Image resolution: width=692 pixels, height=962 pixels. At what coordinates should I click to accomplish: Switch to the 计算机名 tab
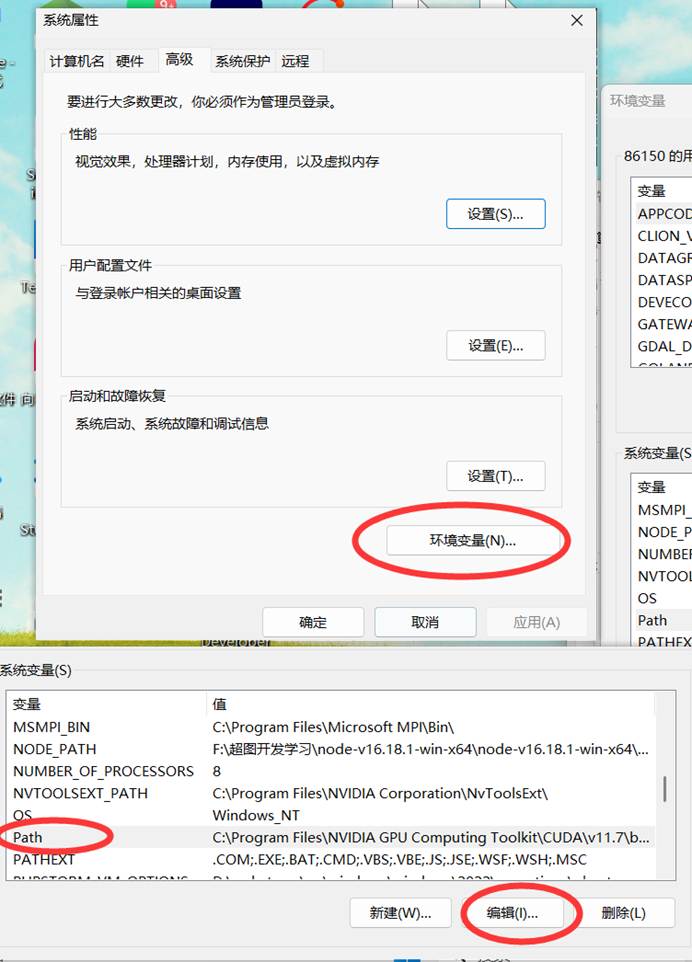pyautogui.click(x=77, y=61)
